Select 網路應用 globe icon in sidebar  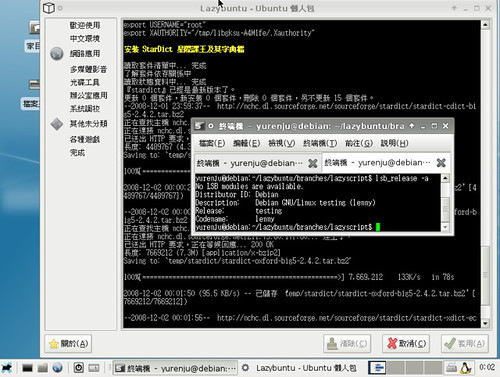57,54
